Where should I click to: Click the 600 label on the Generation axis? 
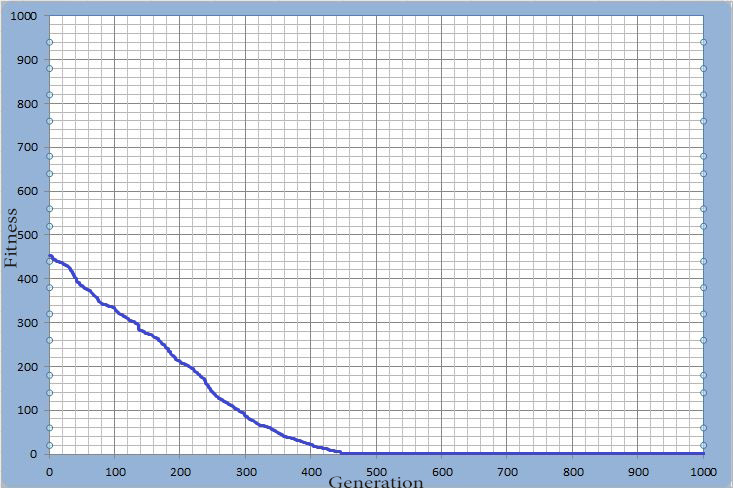[x=442, y=470]
